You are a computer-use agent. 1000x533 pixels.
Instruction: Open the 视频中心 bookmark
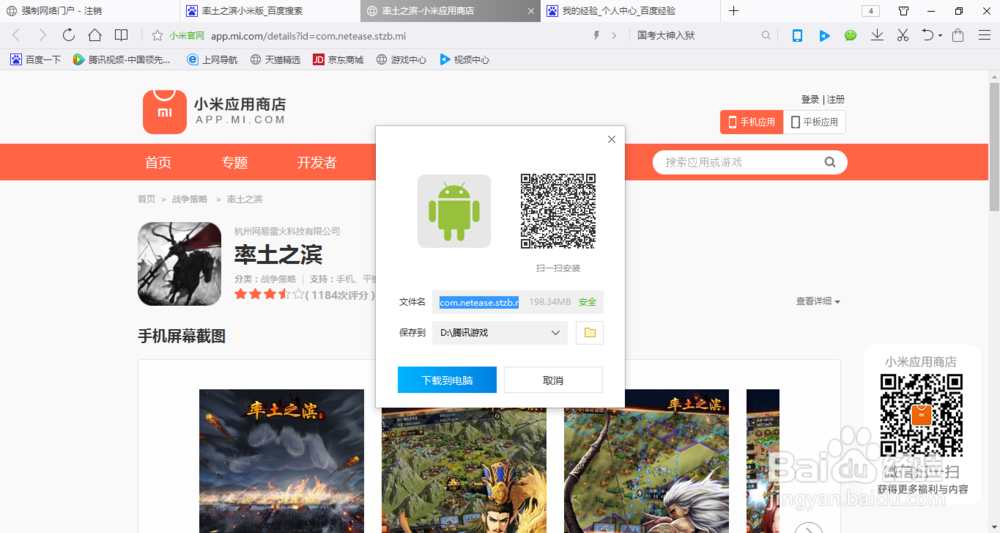click(464, 59)
